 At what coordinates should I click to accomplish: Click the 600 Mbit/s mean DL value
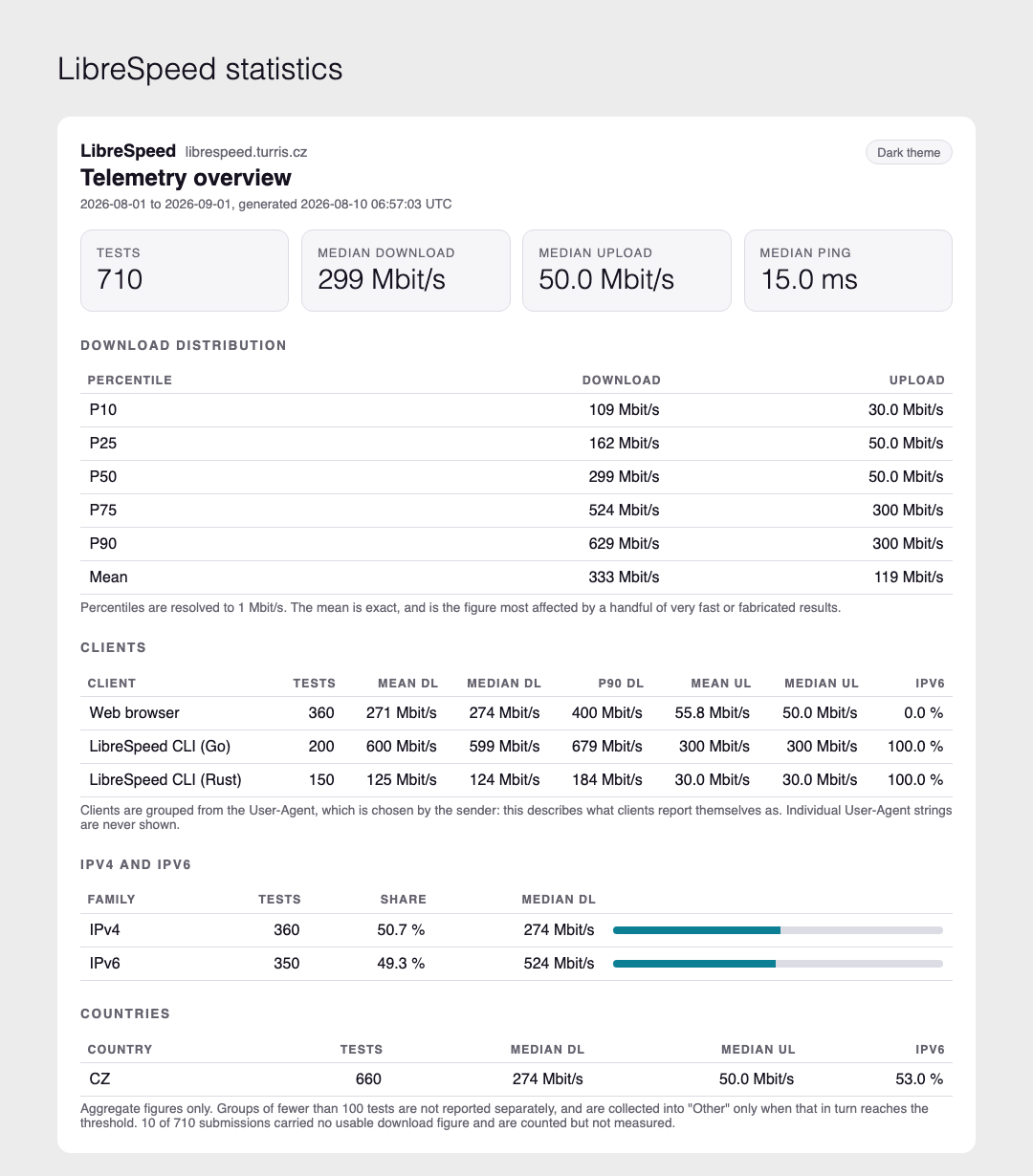point(402,747)
